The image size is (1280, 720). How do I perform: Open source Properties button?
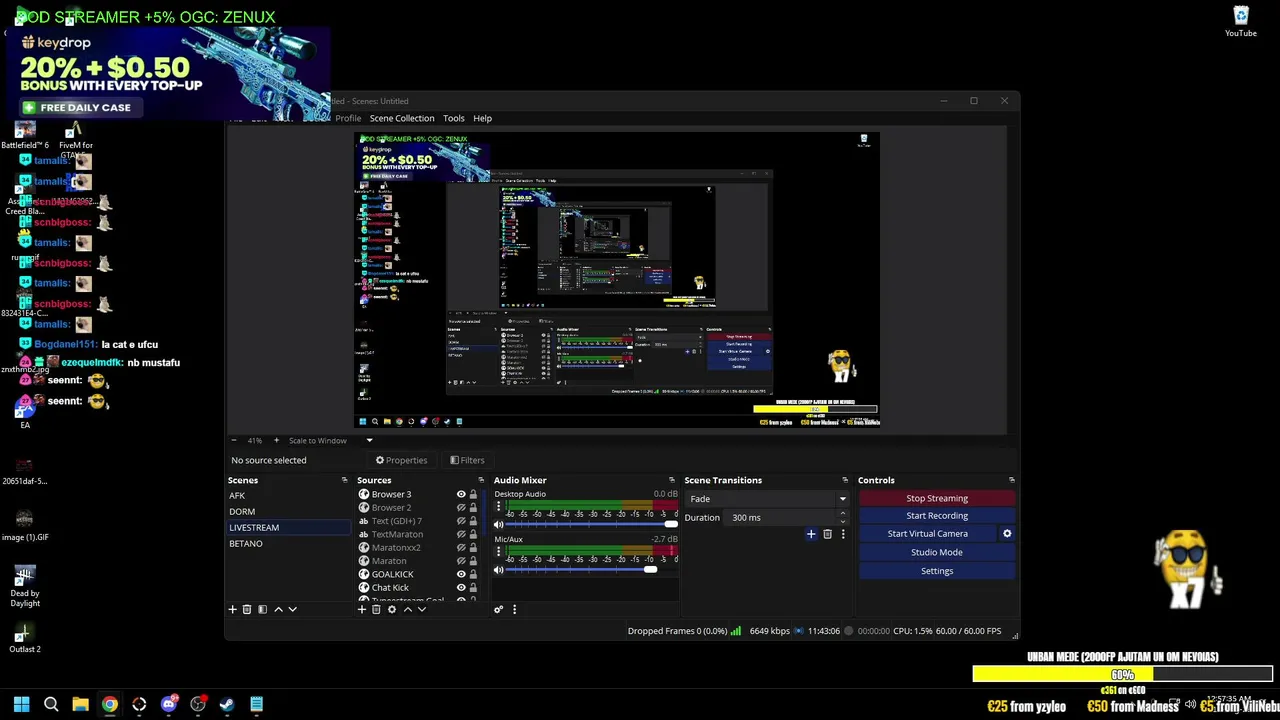[x=401, y=460]
